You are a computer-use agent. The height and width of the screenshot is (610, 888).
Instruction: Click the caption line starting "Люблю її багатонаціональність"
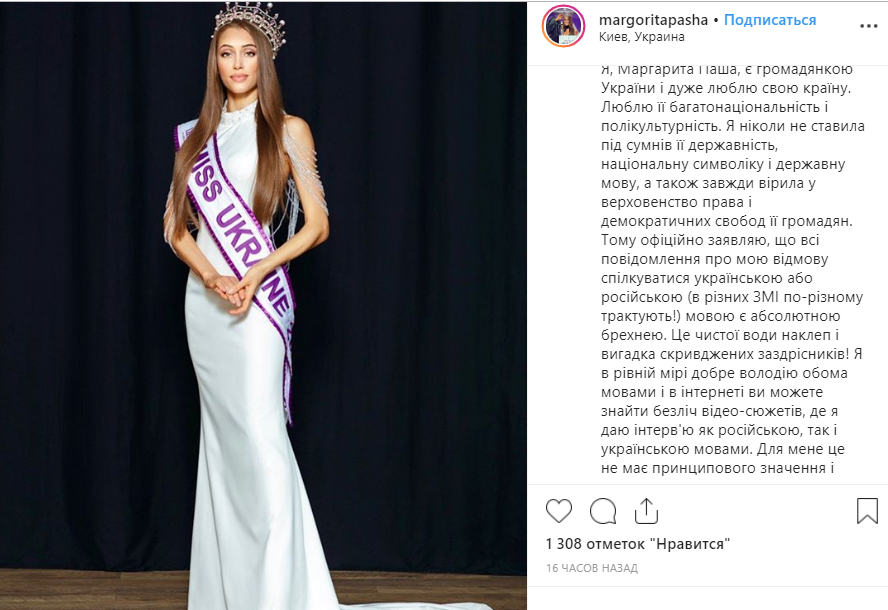point(714,107)
